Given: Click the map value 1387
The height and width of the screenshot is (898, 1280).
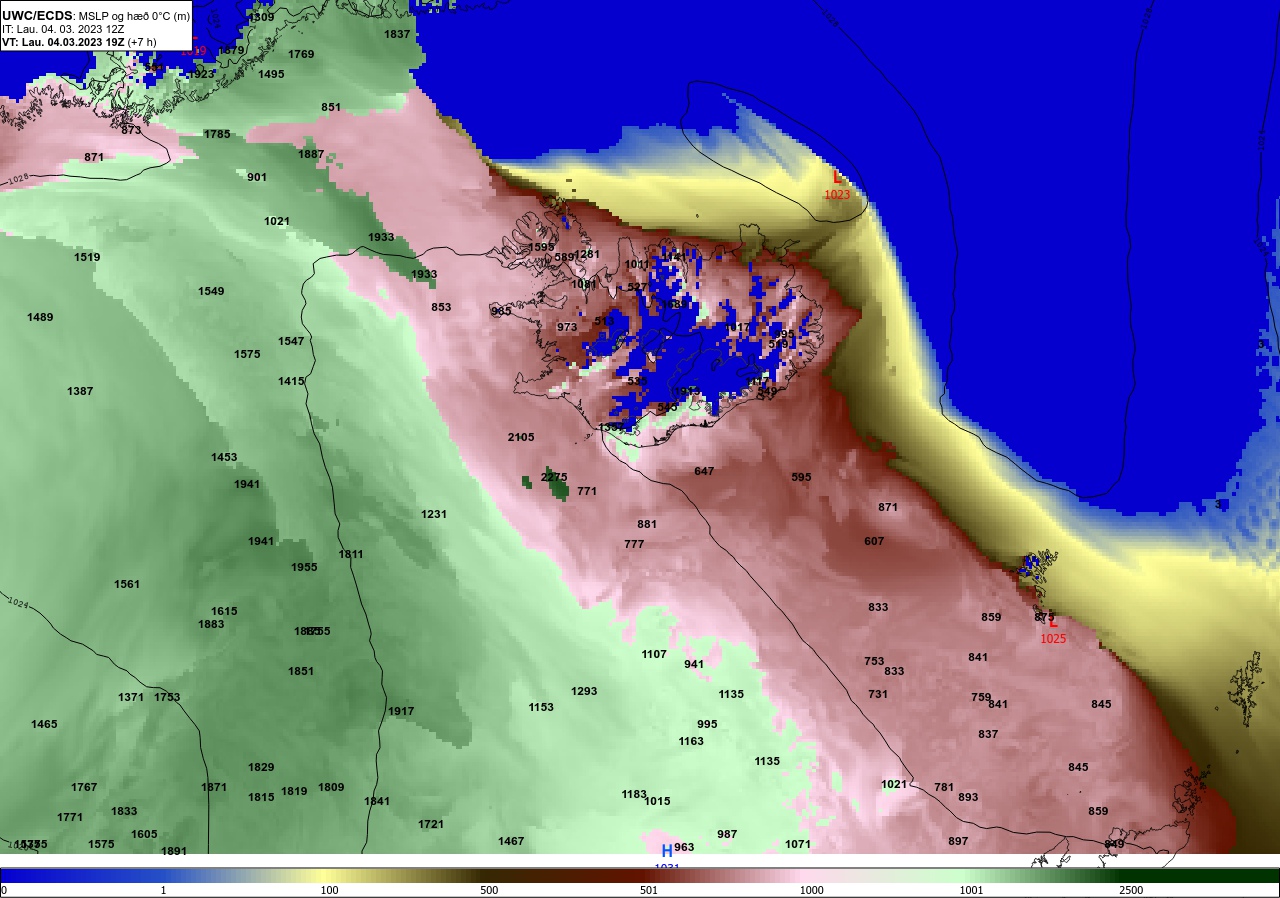Looking at the screenshot, I should point(80,391).
